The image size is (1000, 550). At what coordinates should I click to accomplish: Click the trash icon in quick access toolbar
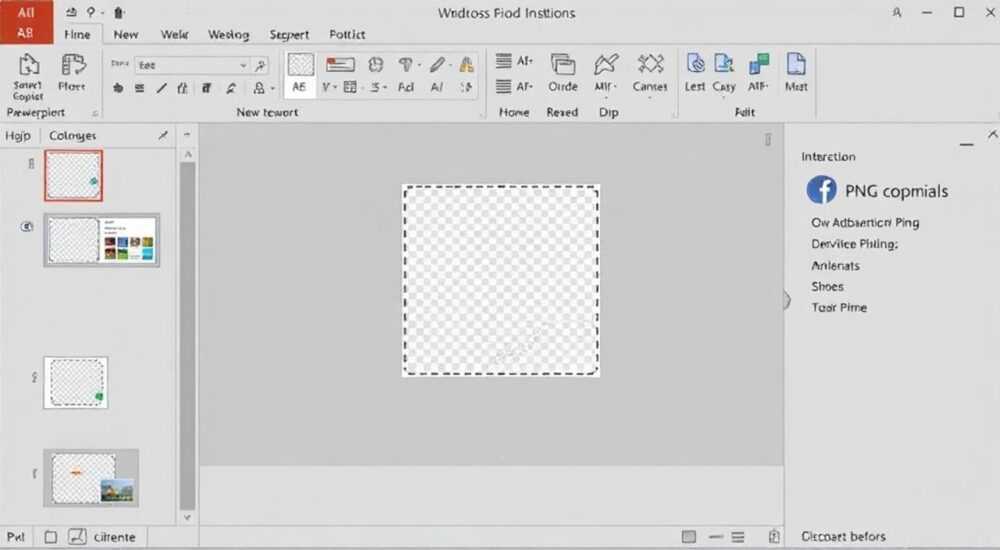click(x=119, y=13)
